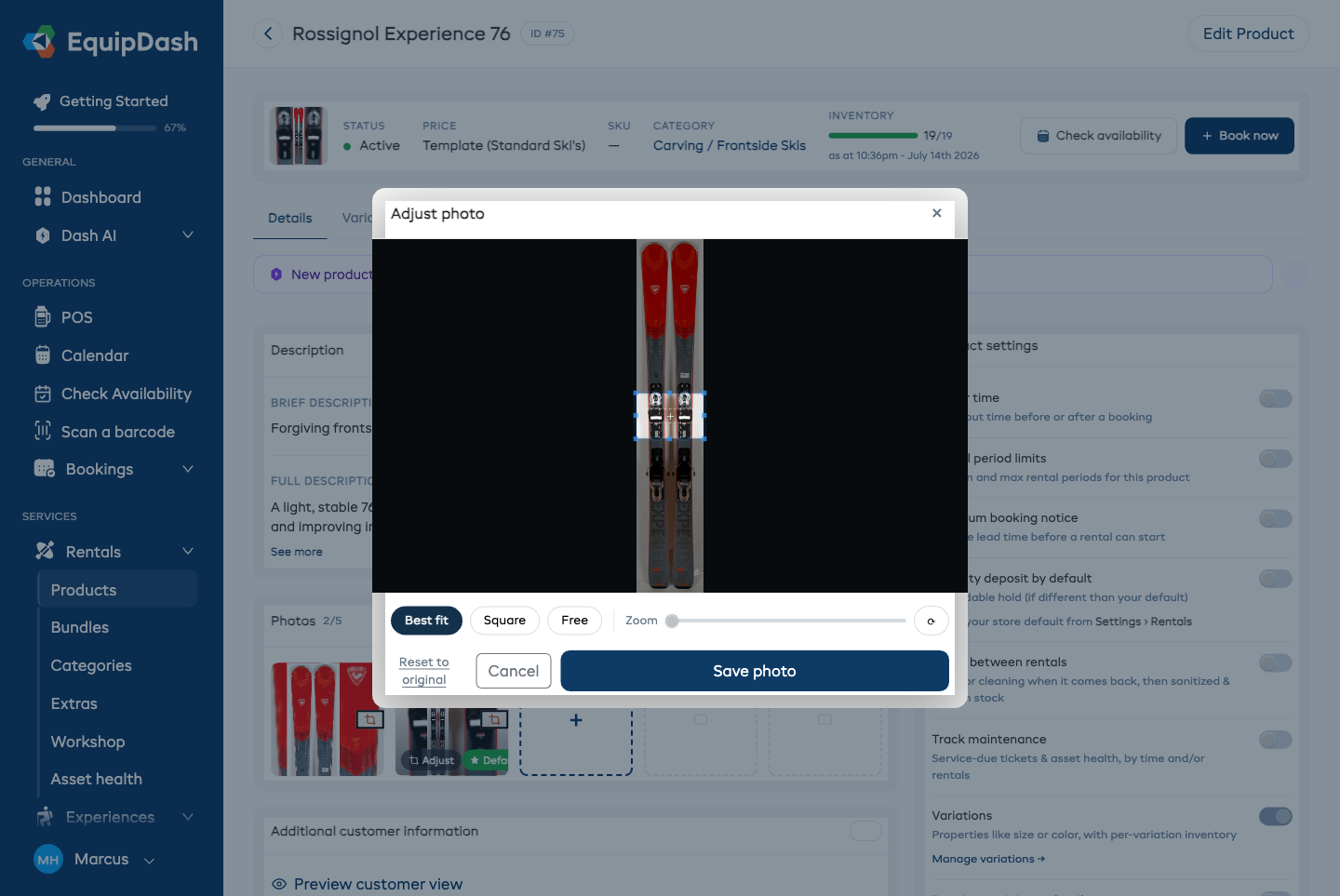Click crop icon on the second photo

tap(494, 719)
